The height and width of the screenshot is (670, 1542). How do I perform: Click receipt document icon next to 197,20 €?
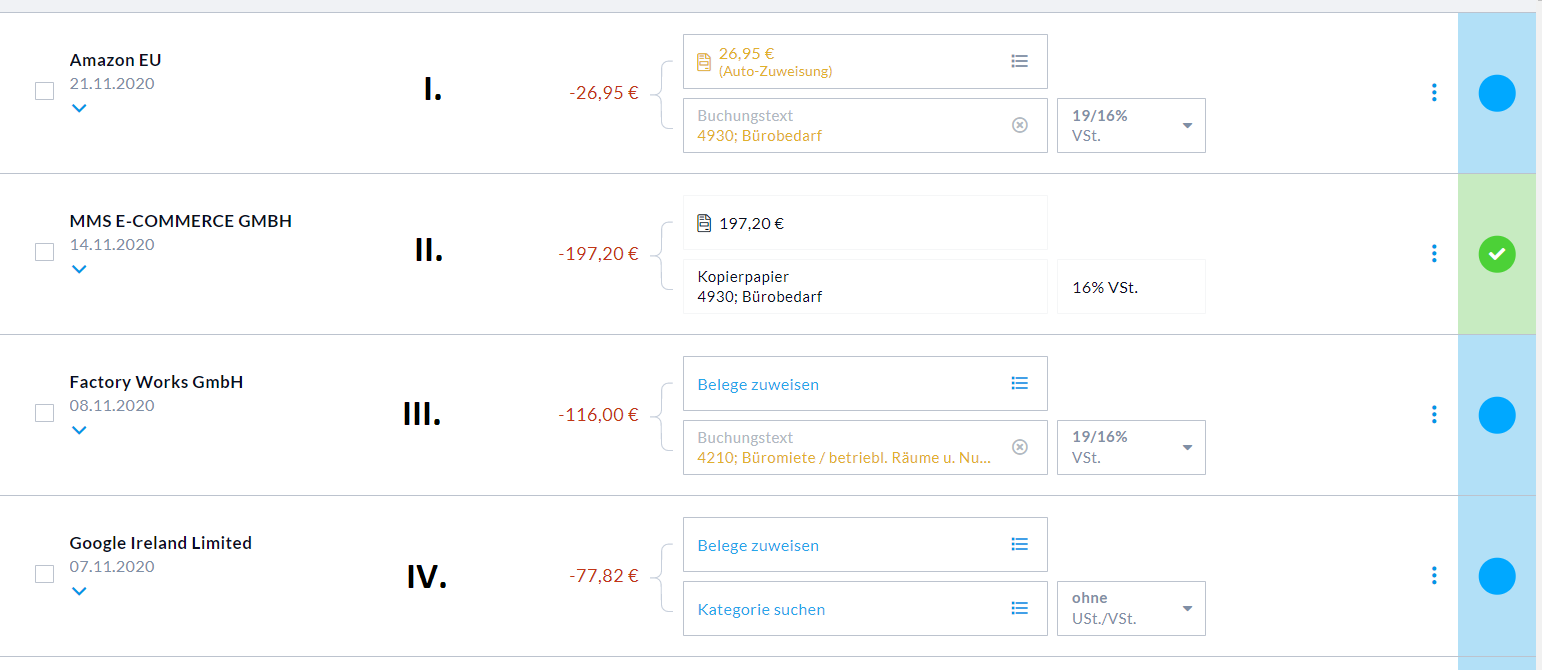tap(704, 223)
